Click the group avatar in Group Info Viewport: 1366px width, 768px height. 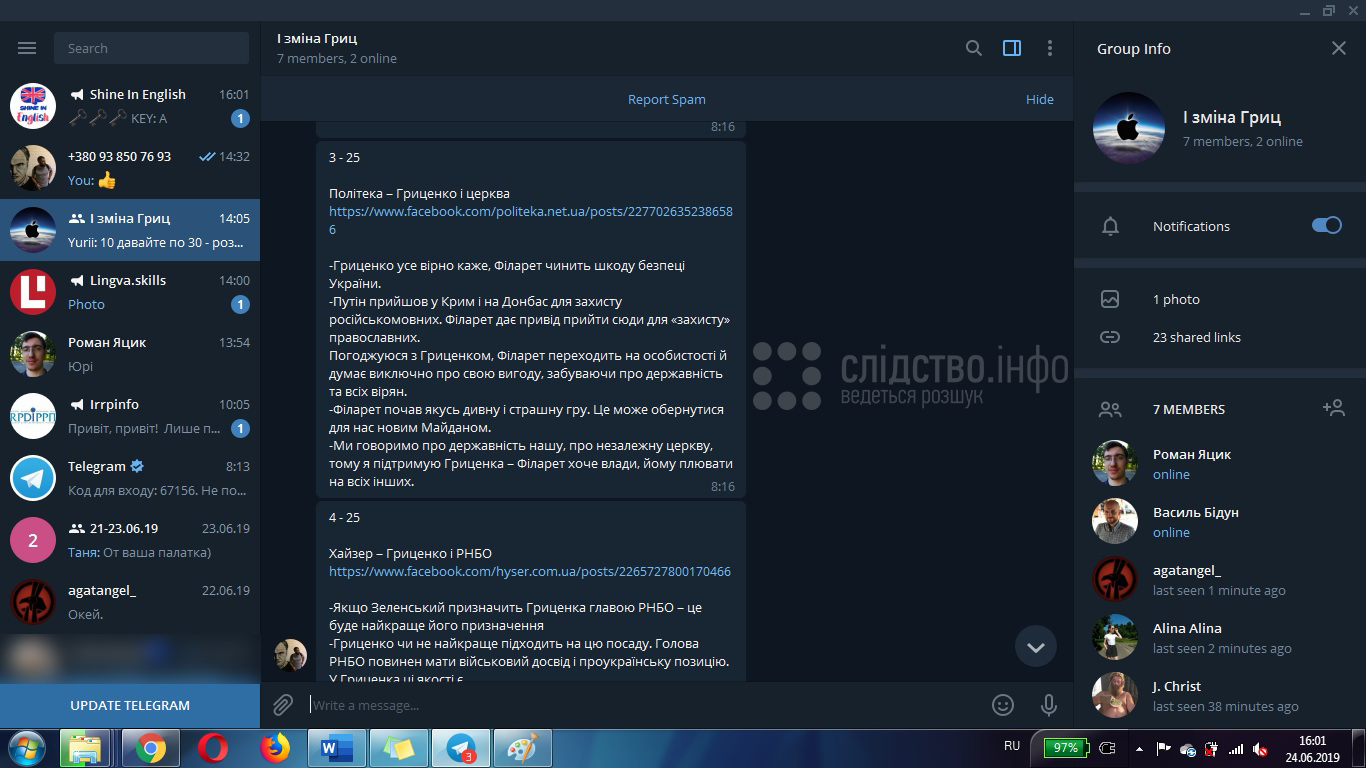(x=1129, y=128)
